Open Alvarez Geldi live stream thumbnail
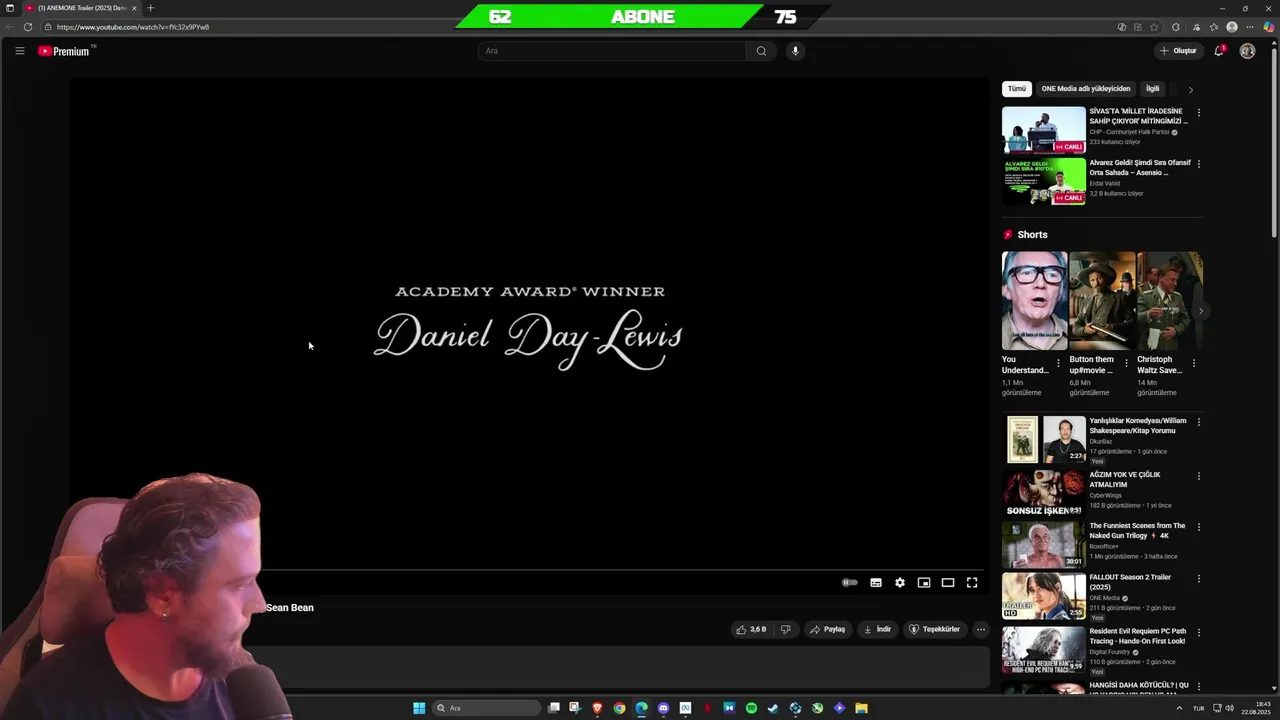Viewport: 1280px width, 720px height. tap(1044, 181)
